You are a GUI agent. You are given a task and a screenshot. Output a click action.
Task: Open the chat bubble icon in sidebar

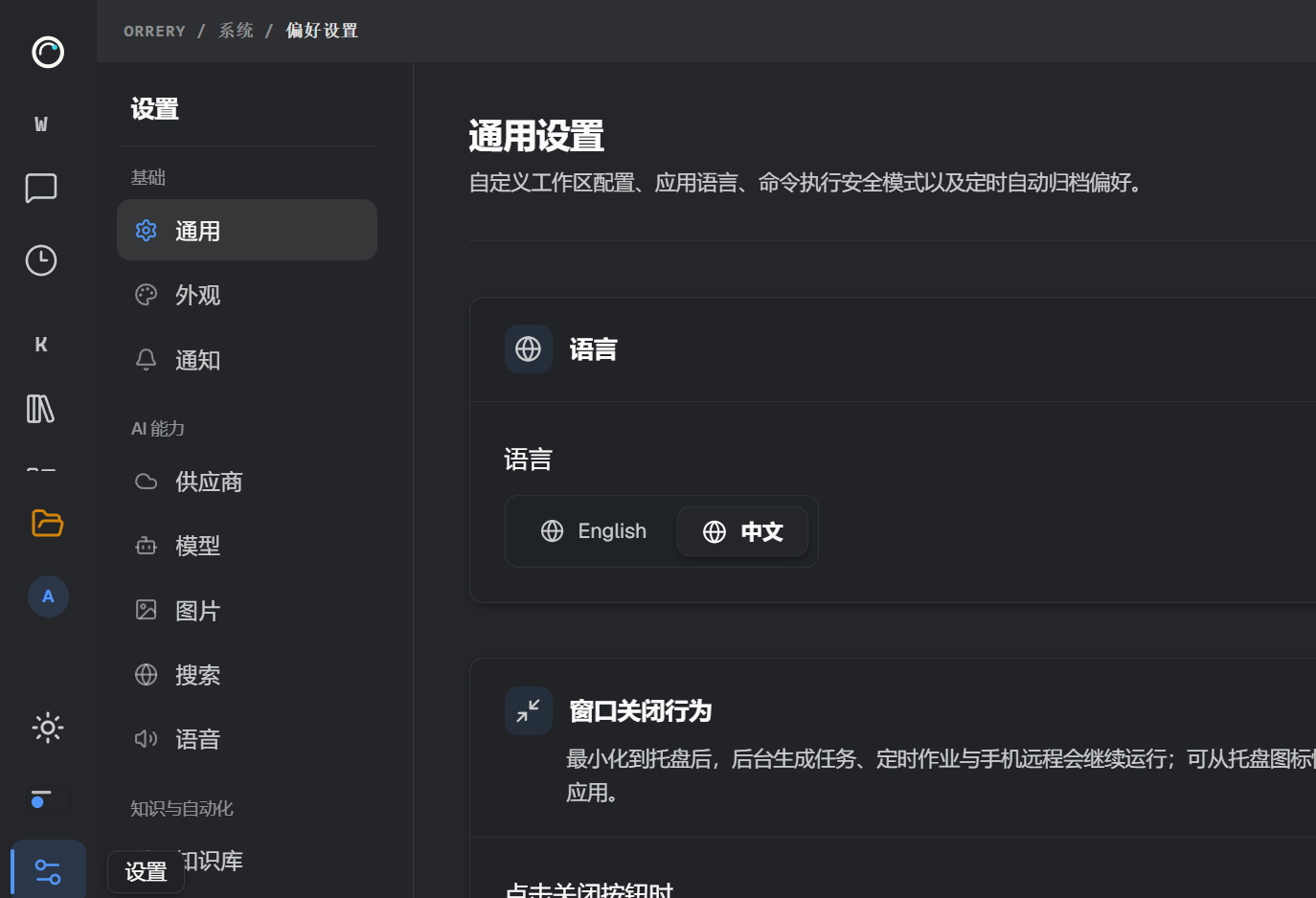point(41,189)
